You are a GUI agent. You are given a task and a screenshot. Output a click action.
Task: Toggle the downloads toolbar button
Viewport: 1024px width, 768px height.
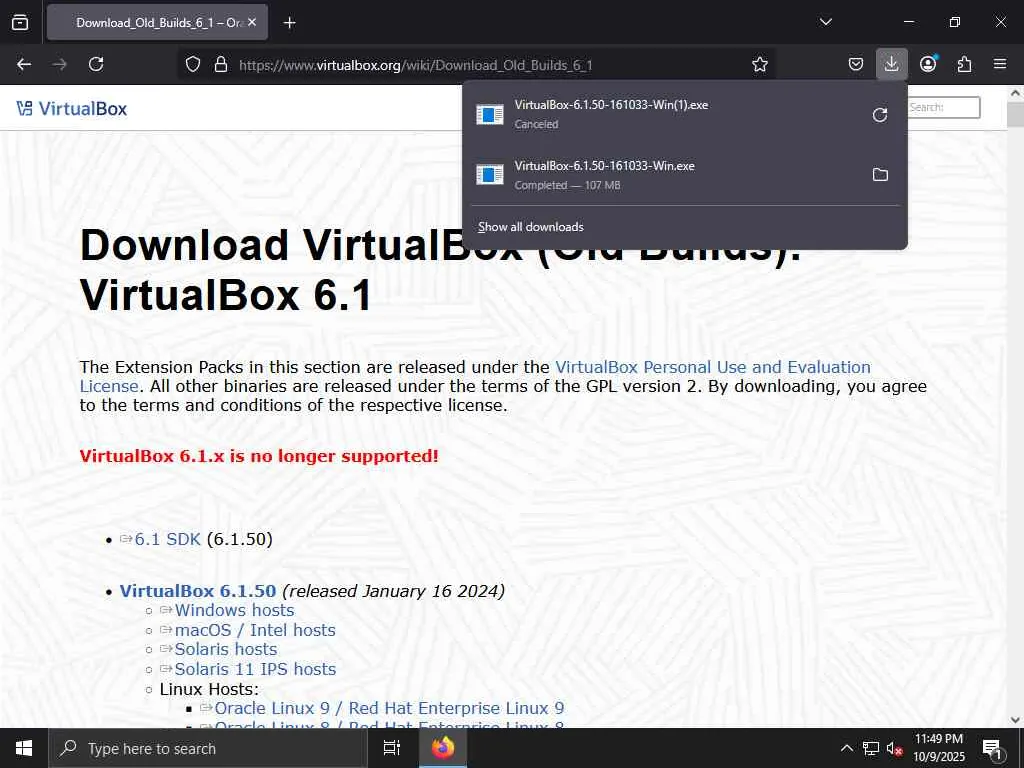pyautogui.click(x=891, y=64)
